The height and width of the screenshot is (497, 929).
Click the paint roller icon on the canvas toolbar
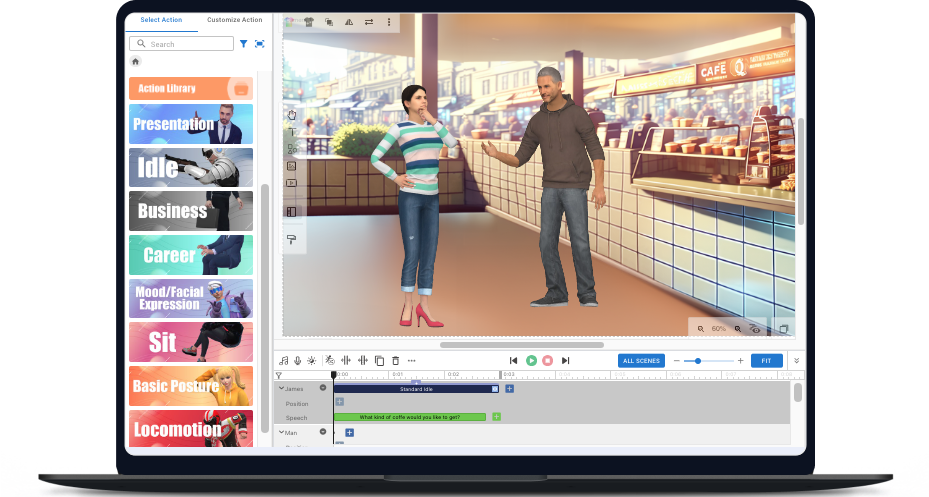(x=292, y=240)
